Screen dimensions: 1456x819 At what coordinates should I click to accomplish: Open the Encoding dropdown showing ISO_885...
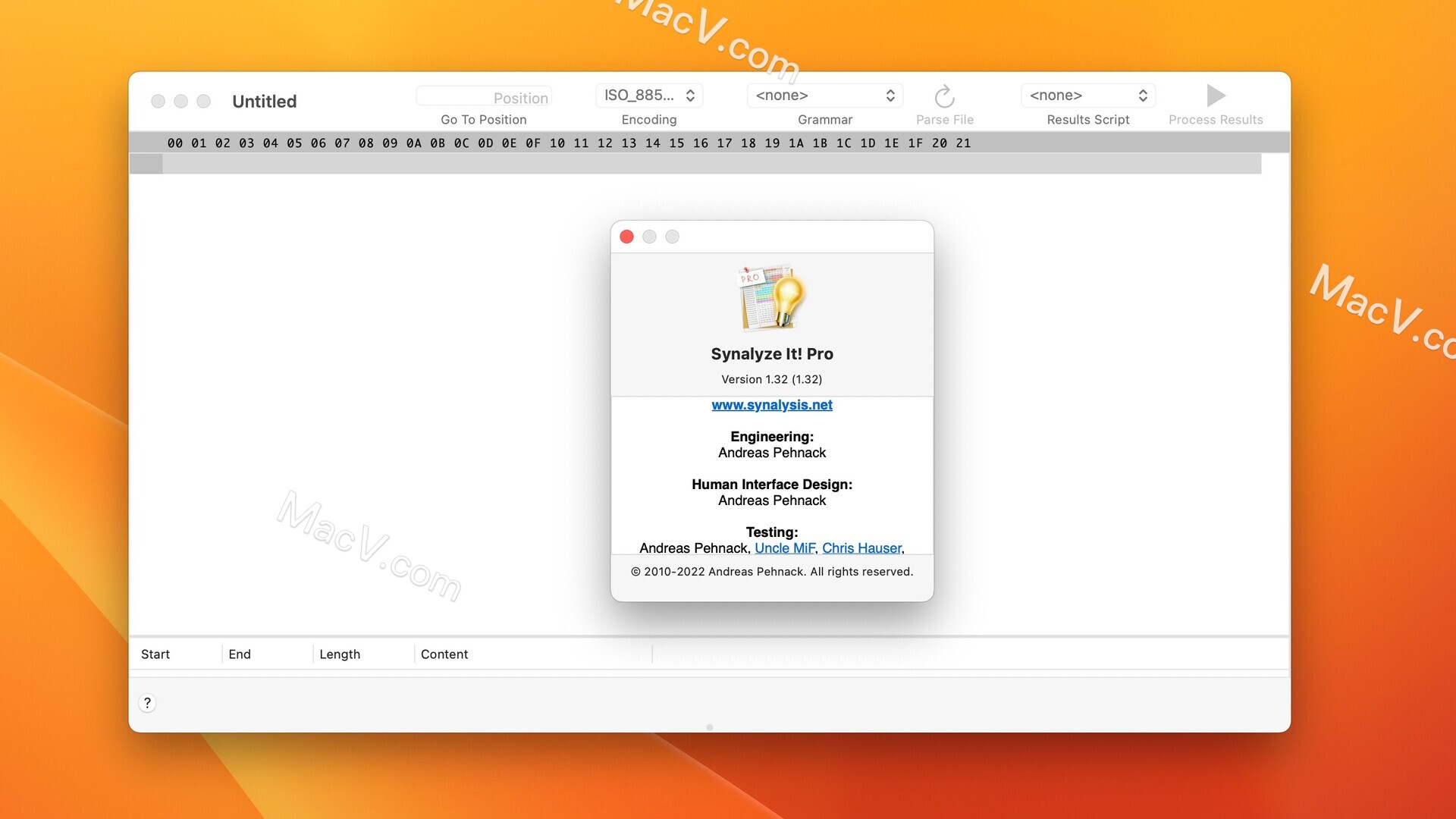pos(649,96)
